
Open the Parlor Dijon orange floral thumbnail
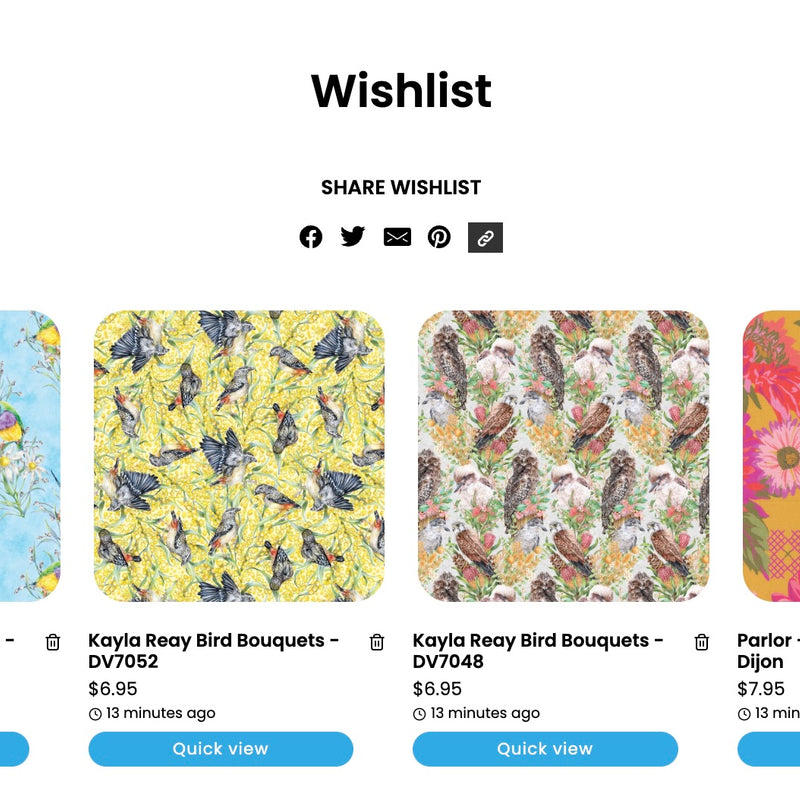pyautogui.click(x=771, y=456)
